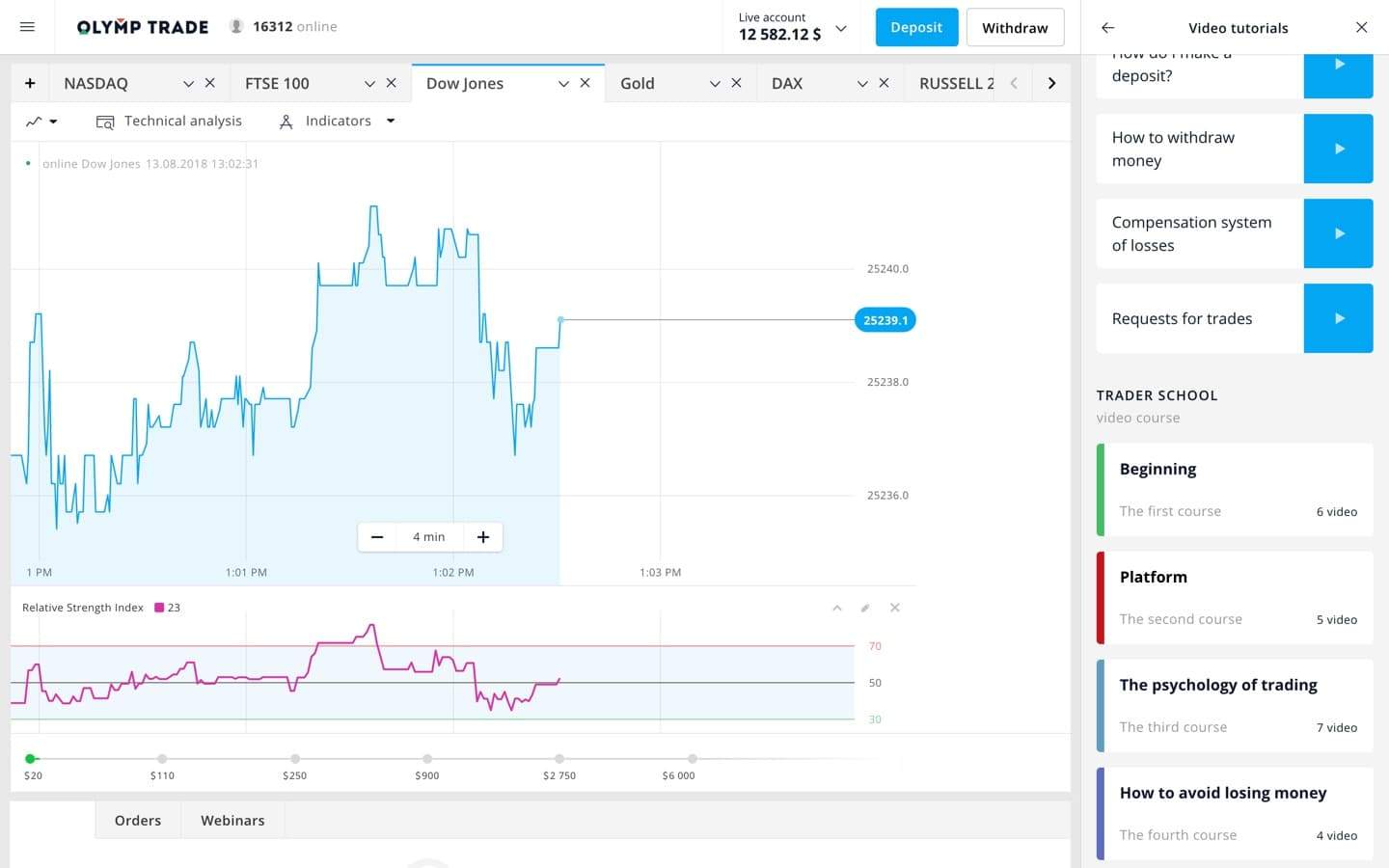Click current price label 25239.1

[x=885, y=320]
